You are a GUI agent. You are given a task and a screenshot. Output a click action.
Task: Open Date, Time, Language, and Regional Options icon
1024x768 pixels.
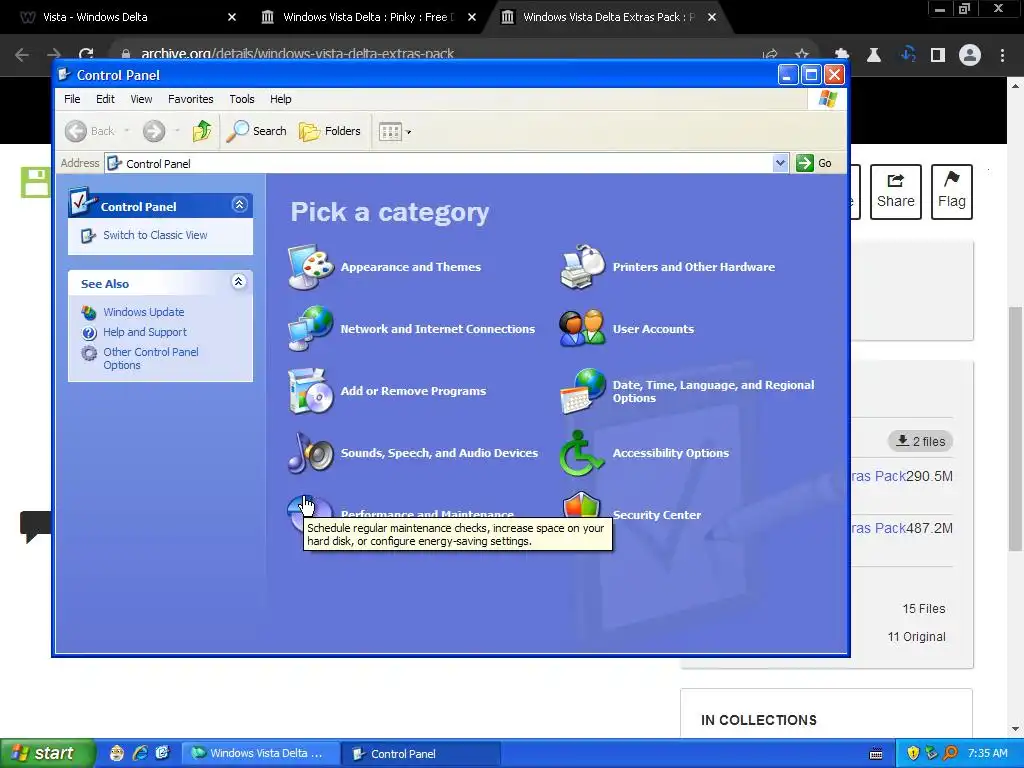[x=583, y=391]
